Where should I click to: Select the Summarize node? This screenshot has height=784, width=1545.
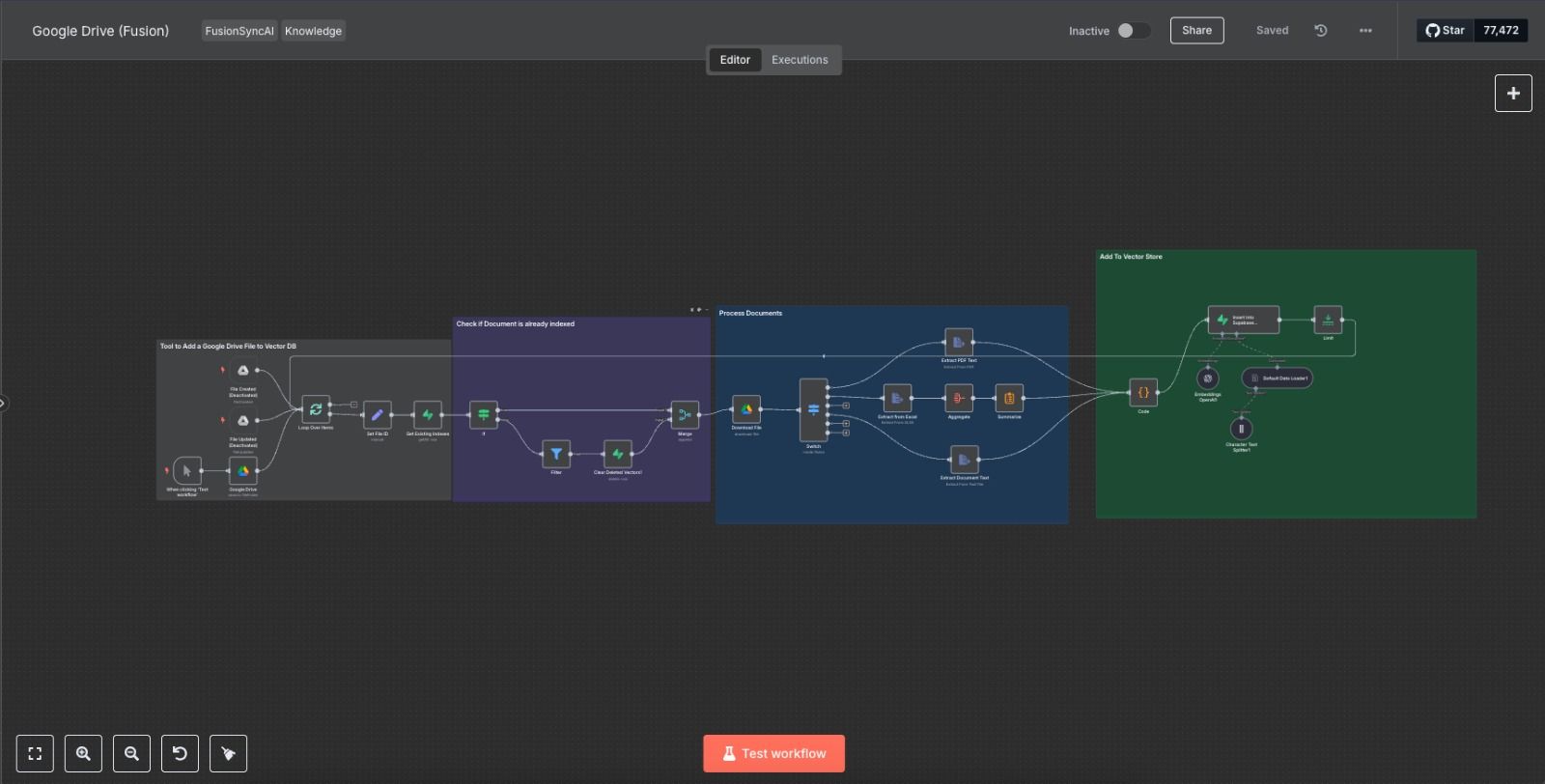1009,398
